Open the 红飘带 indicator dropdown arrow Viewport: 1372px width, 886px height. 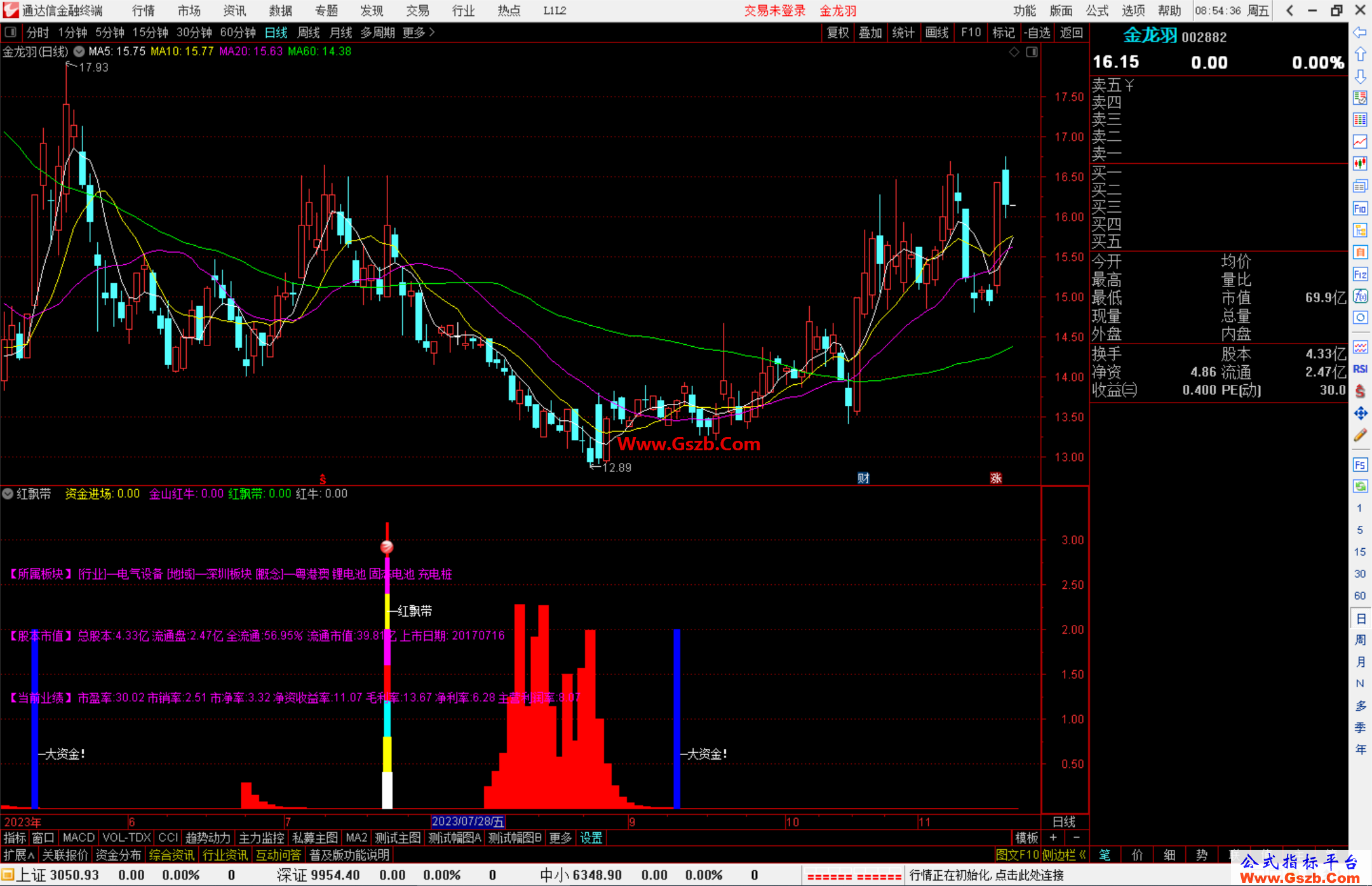[8, 493]
